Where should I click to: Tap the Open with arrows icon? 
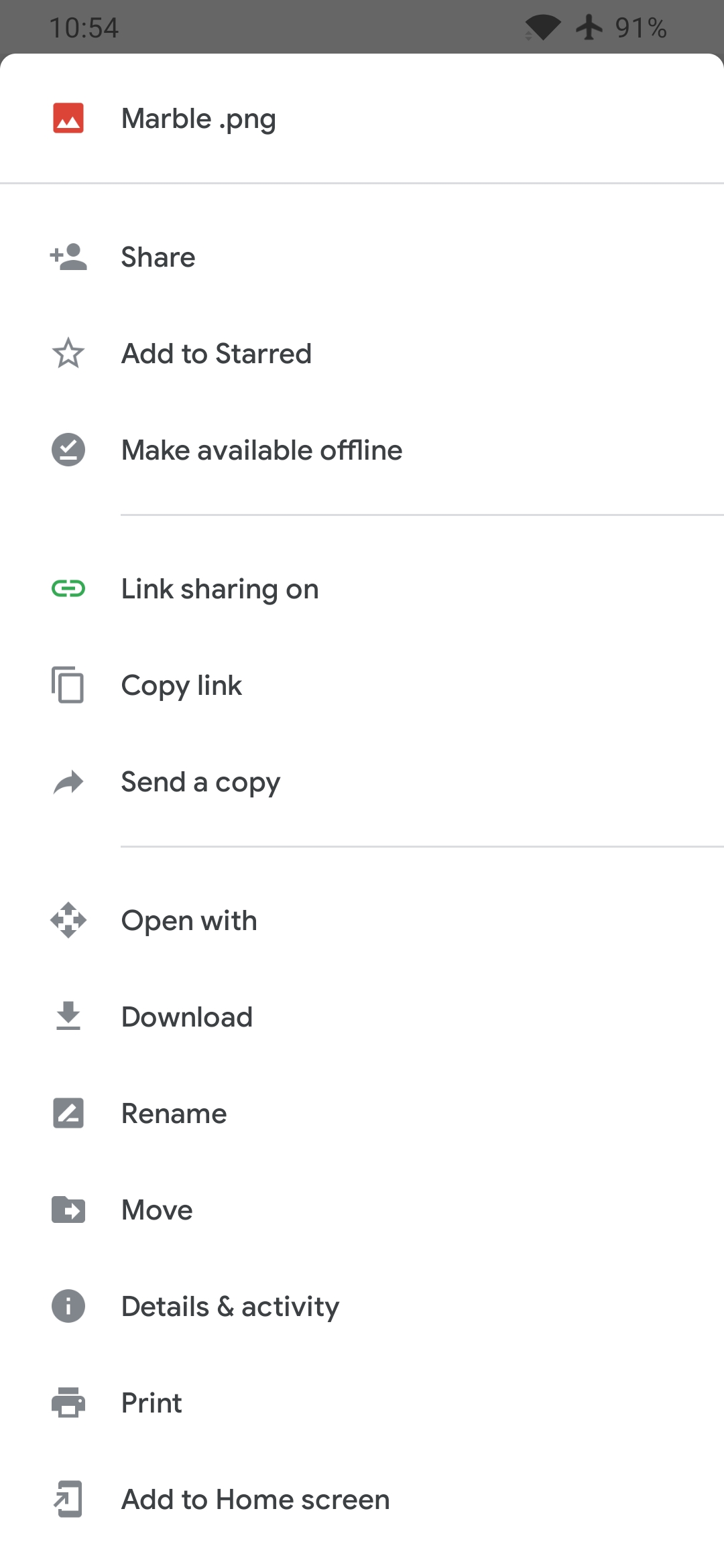tap(68, 920)
